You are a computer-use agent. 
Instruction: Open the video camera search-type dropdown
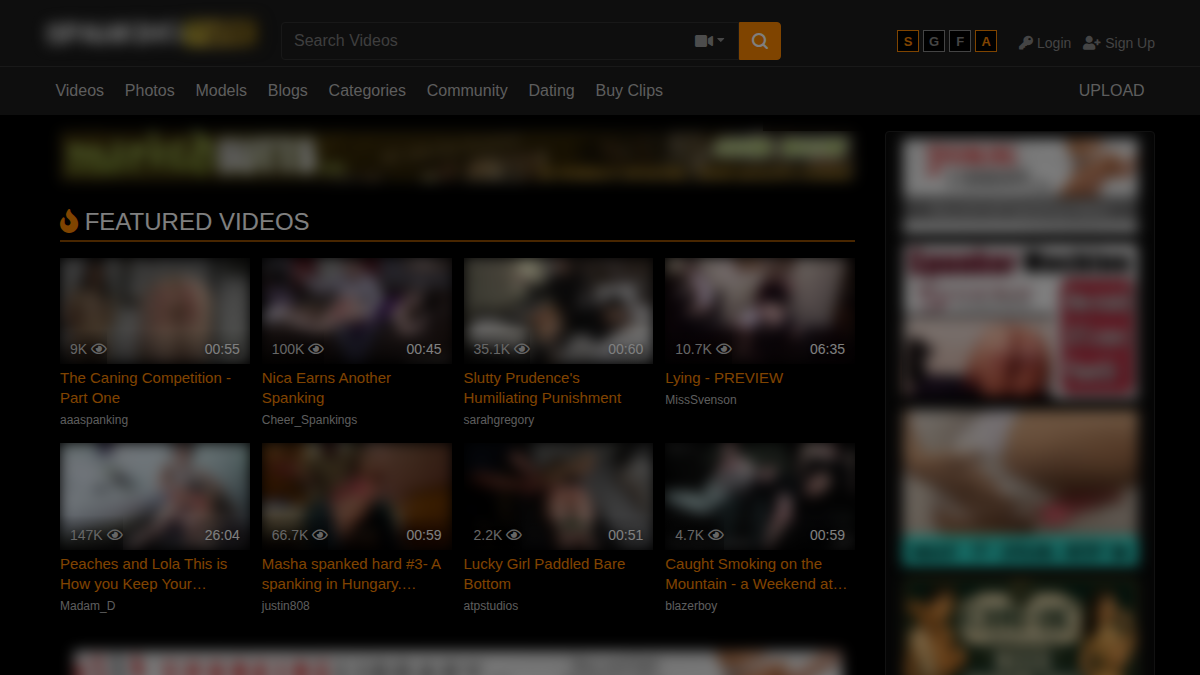(709, 41)
